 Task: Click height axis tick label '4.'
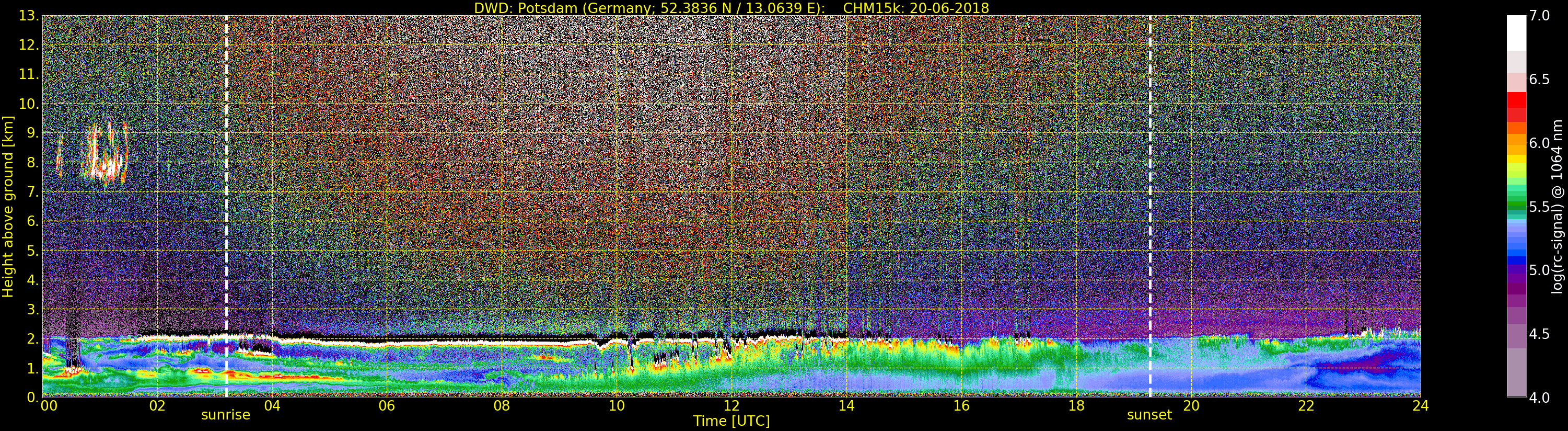(x=33, y=280)
